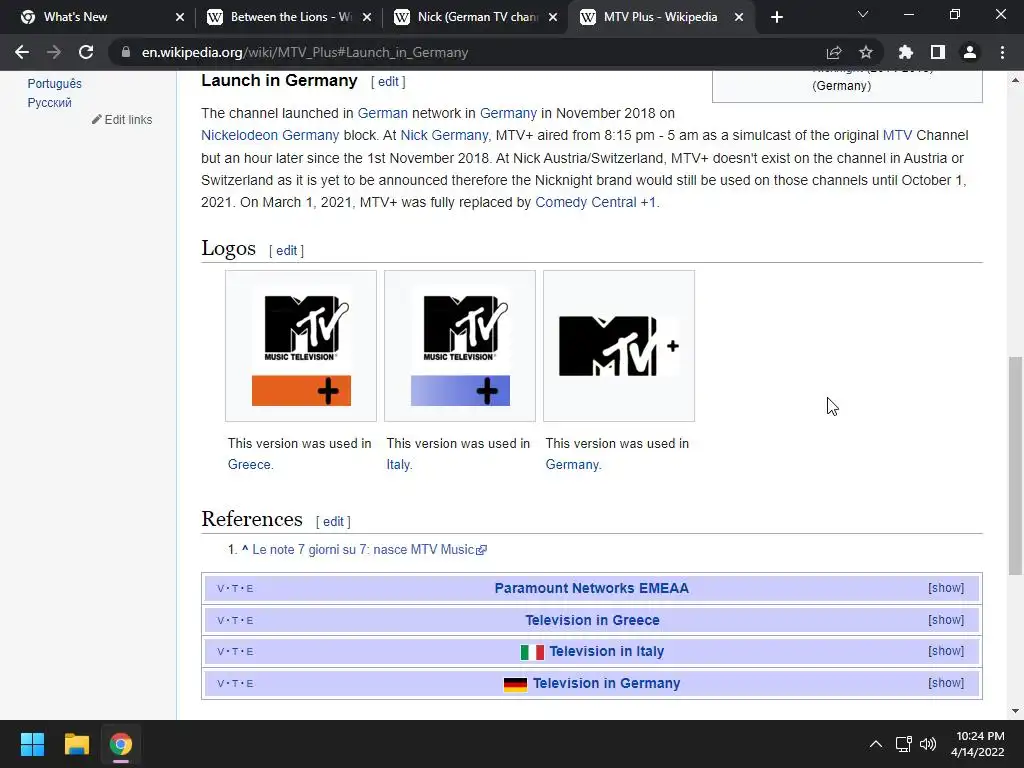The image size is (1024, 768).
Task: Edit the References section
Action: (333, 522)
